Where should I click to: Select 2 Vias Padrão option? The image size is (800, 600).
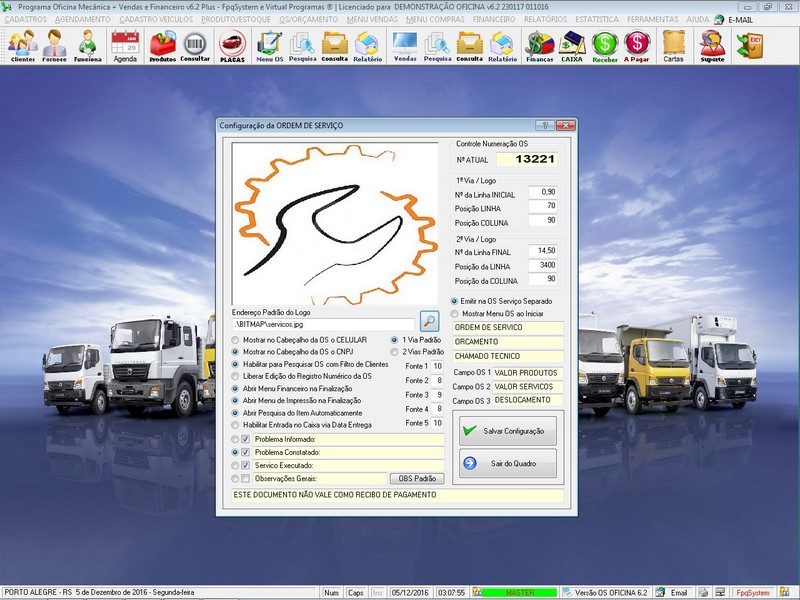tap(394, 352)
